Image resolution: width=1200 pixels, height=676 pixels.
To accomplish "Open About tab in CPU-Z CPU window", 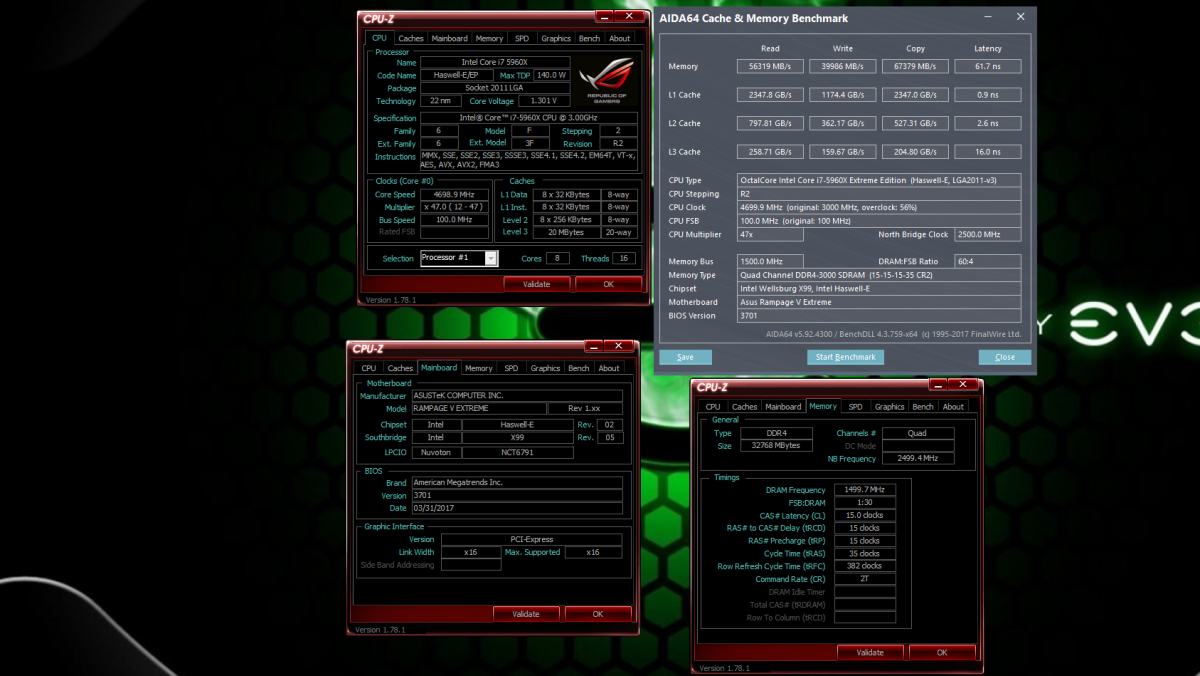I will pyautogui.click(x=620, y=38).
